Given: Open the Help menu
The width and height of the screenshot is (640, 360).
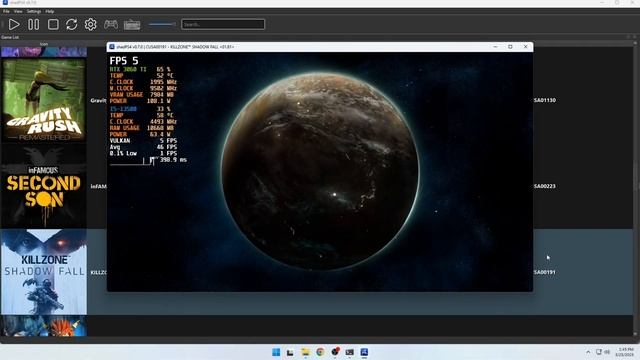Looking at the screenshot, I should (x=50, y=11).
